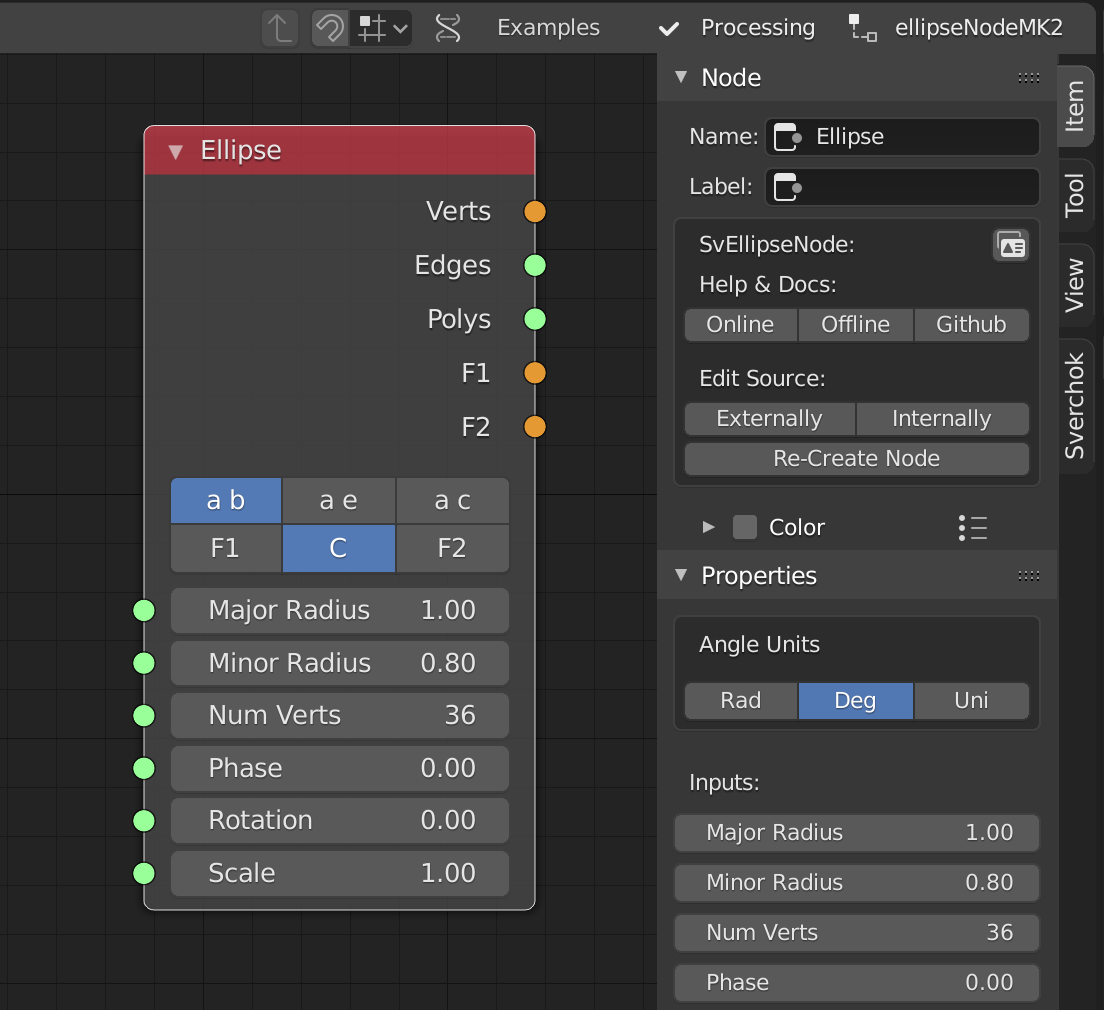Screen dimensions: 1104x1010
Task: Click the Major Radius input socket
Action: coord(144,610)
